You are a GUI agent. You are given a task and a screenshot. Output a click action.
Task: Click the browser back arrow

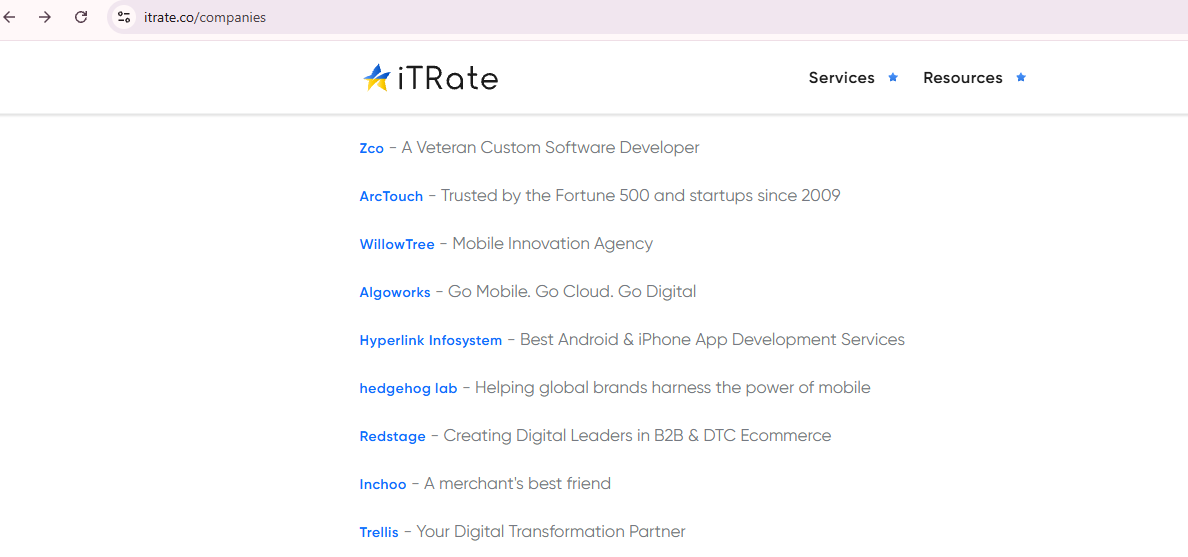[x=10, y=17]
